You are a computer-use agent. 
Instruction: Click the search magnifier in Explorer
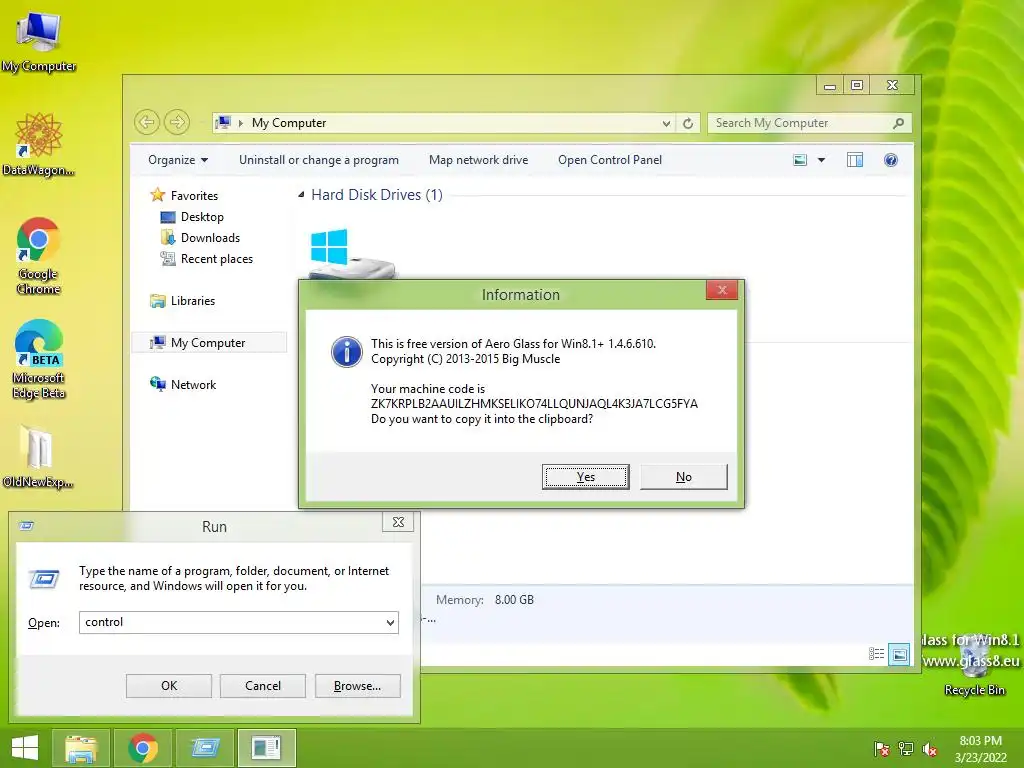point(899,123)
